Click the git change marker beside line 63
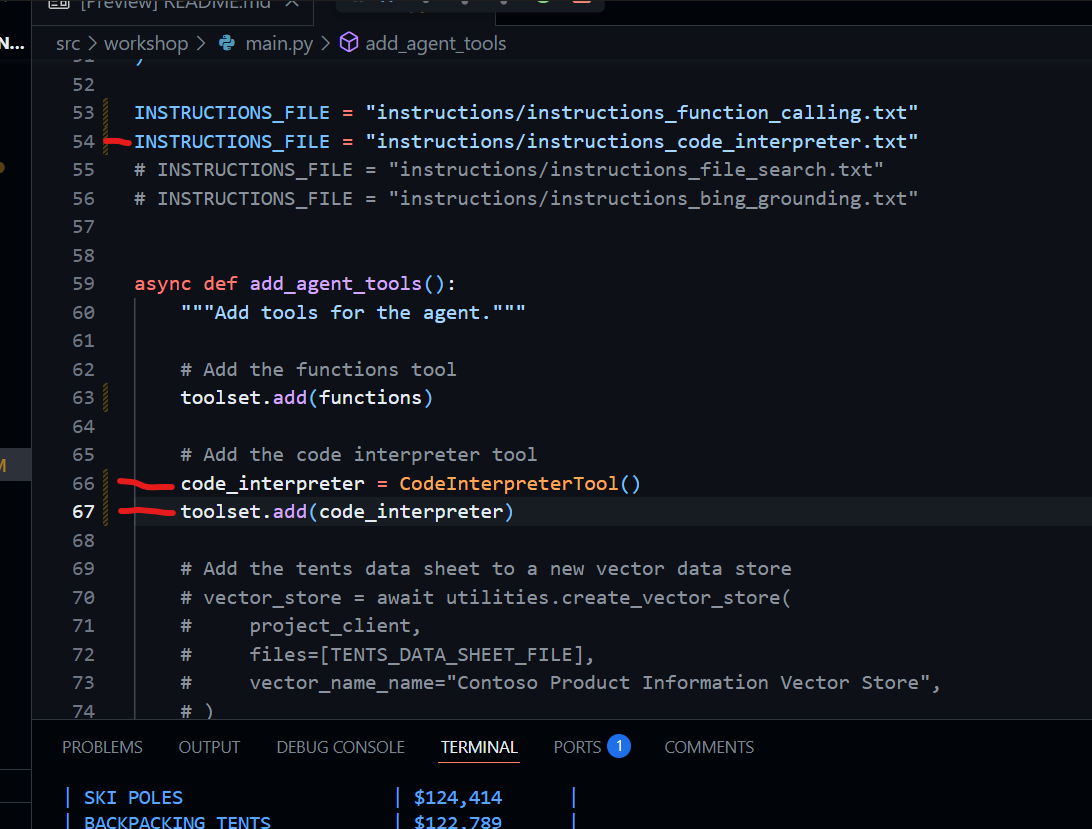 105,398
